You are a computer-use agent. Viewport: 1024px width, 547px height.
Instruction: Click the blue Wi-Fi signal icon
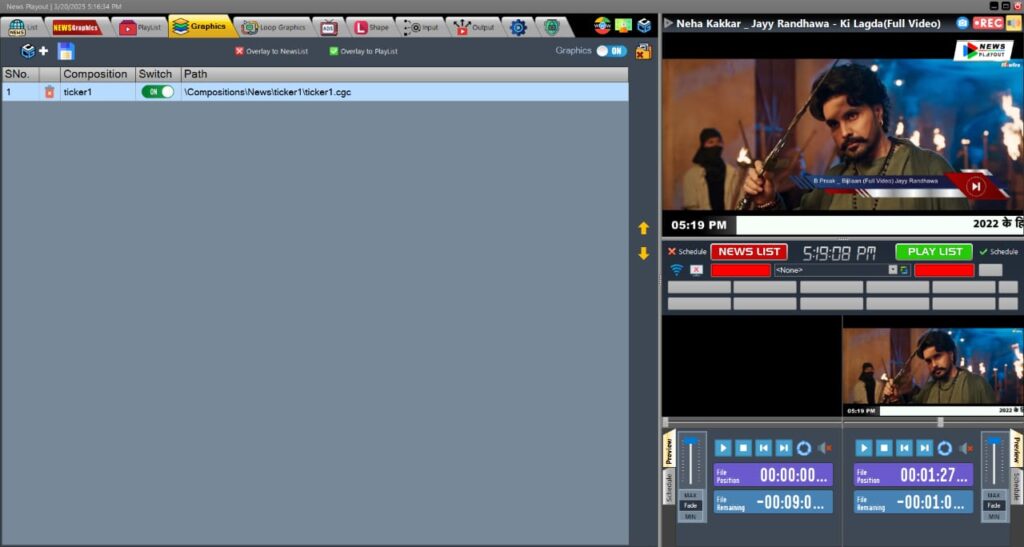[677, 270]
